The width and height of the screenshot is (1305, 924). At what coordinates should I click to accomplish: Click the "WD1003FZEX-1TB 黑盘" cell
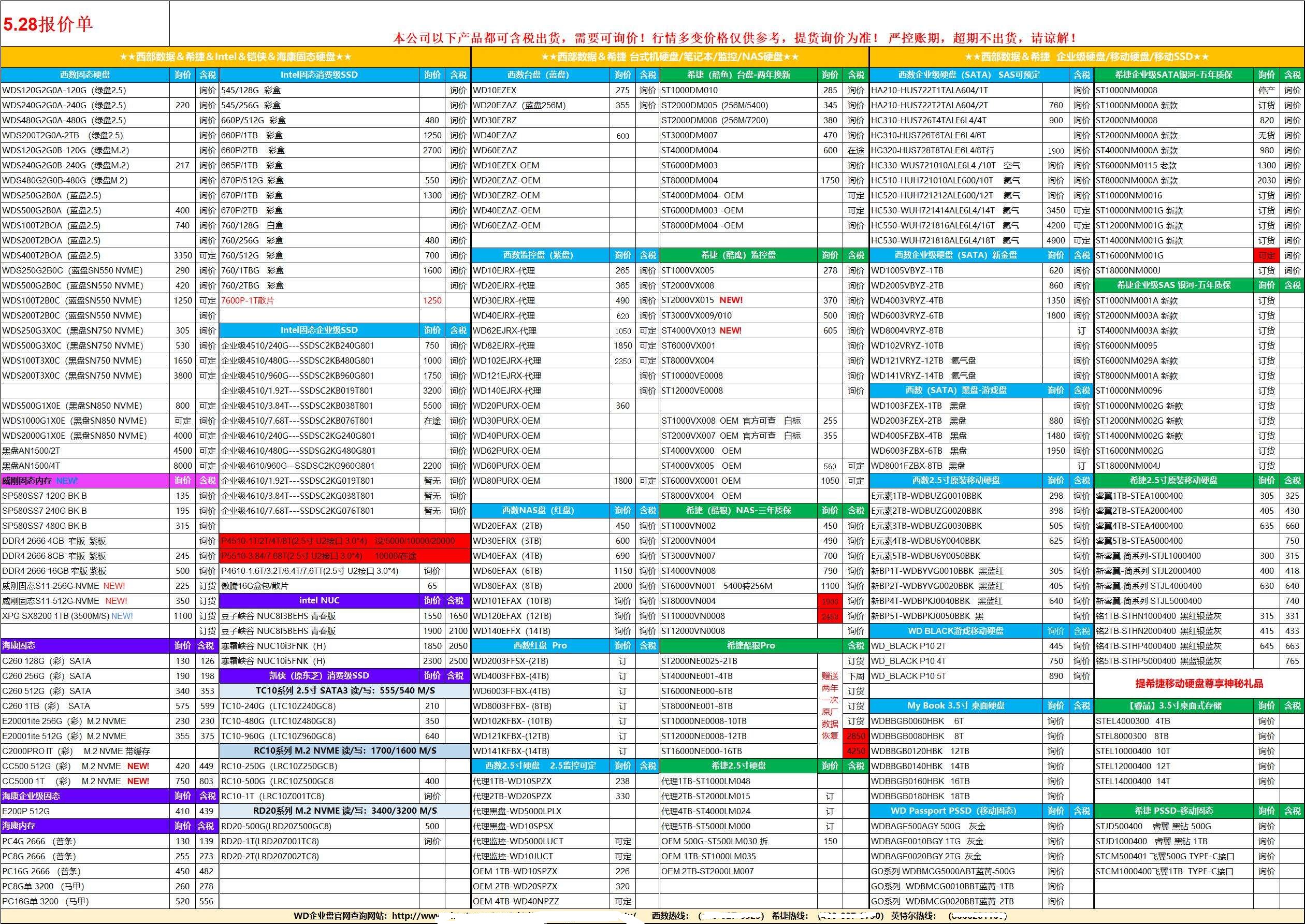click(x=956, y=406)
